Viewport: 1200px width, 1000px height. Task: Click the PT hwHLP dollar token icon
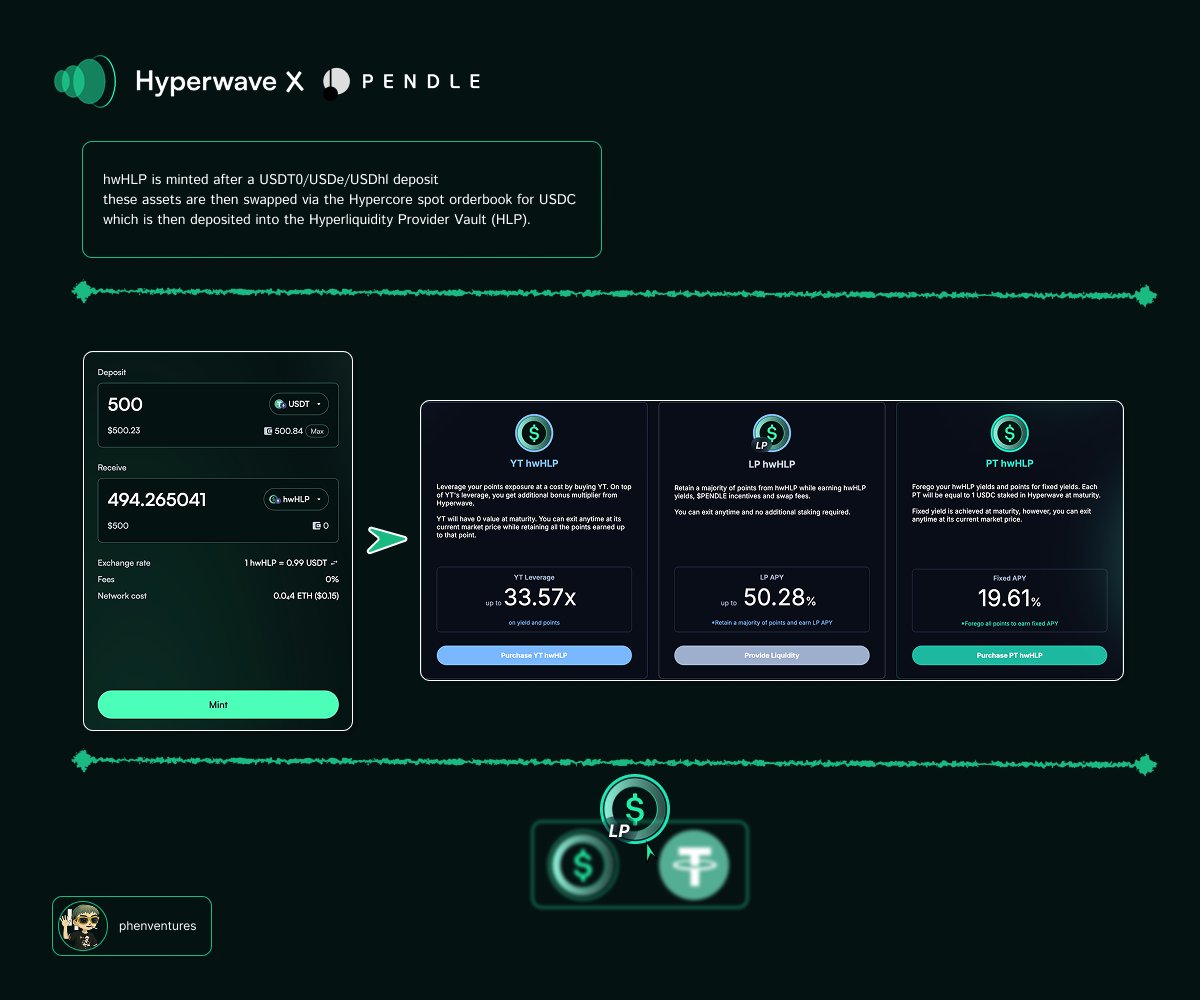1010,433
